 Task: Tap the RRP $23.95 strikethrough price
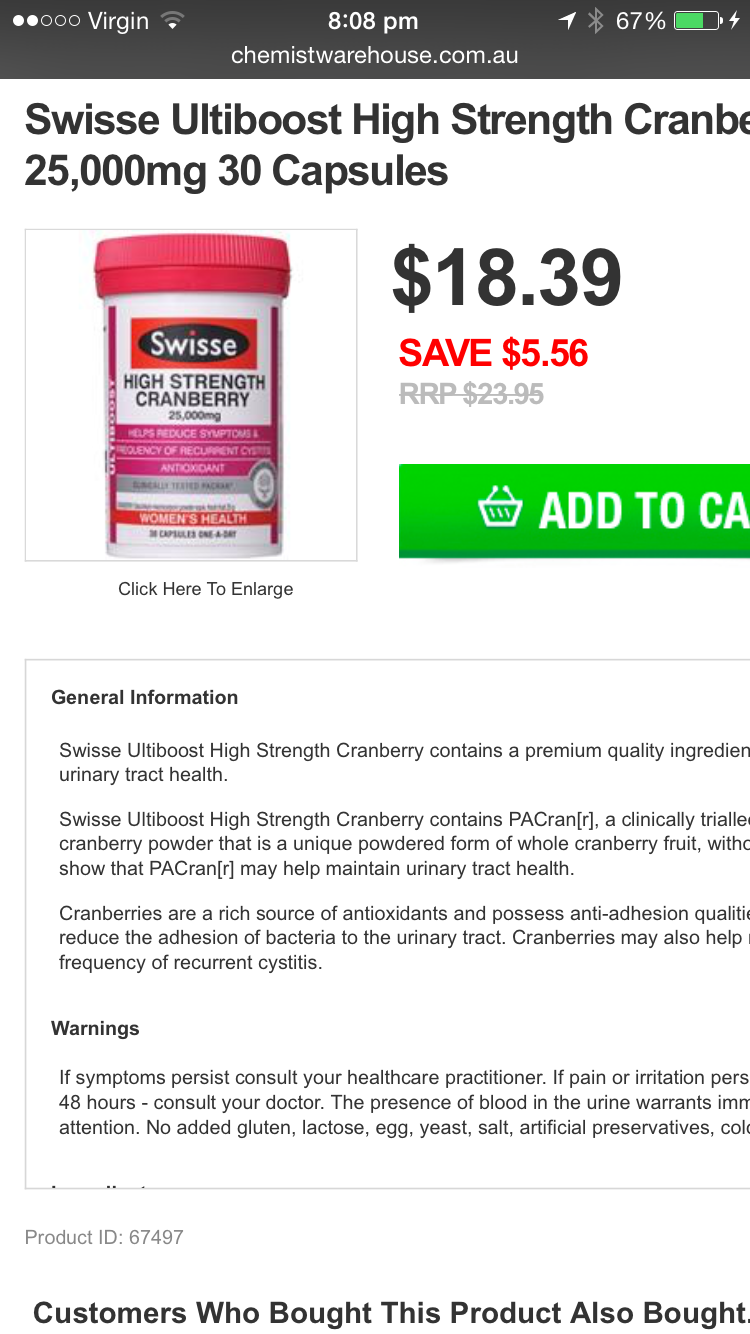tap(471, 394)
